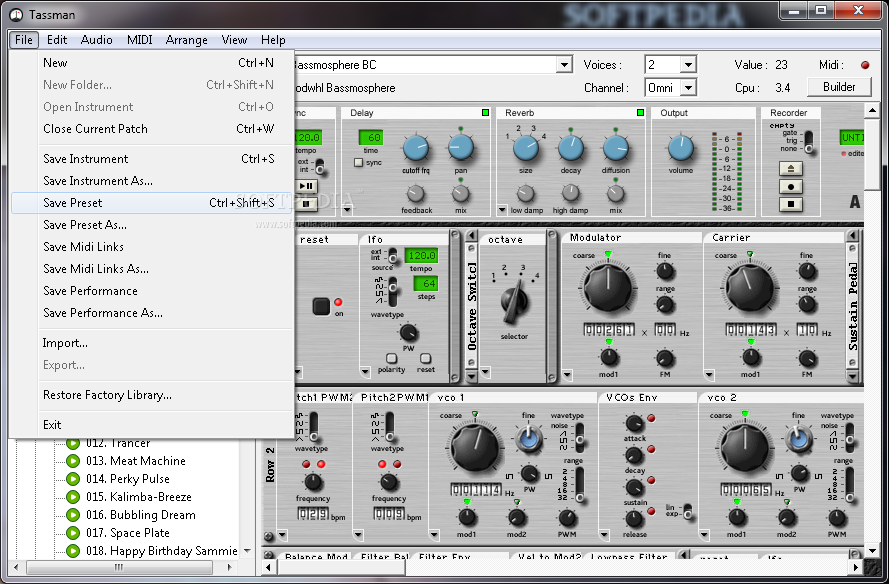Screen dimensions: 889x584
Task: Click the Delay time value display
Action: point(371,137)
